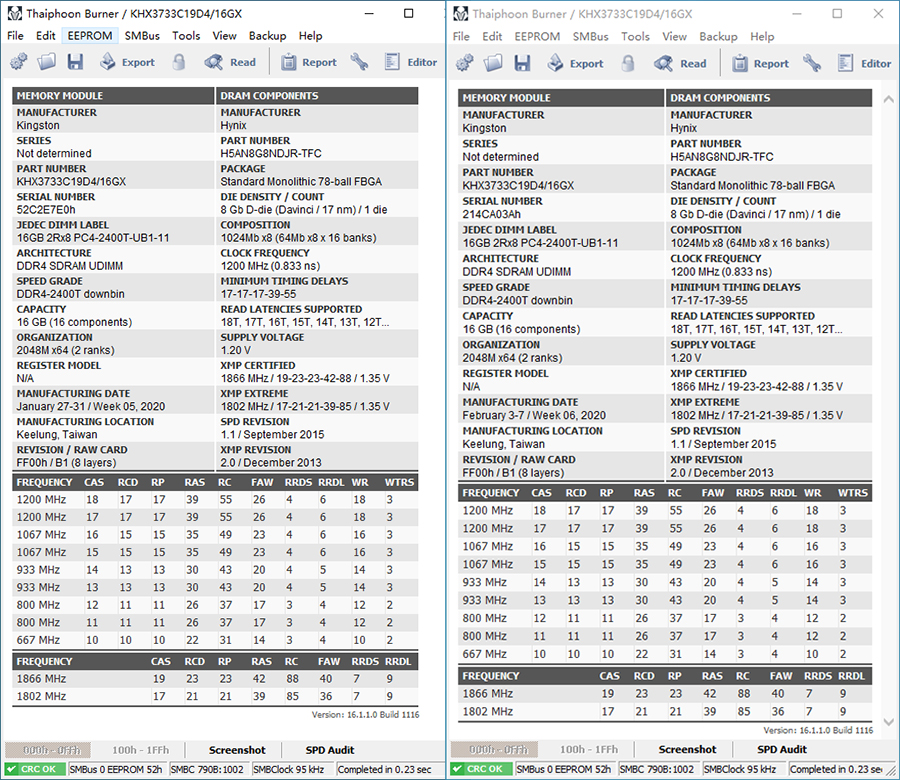This screenshot has width=900, height=780.
Task: Click 1866 MHz XMP row in right window
Action: coord(665,693)
